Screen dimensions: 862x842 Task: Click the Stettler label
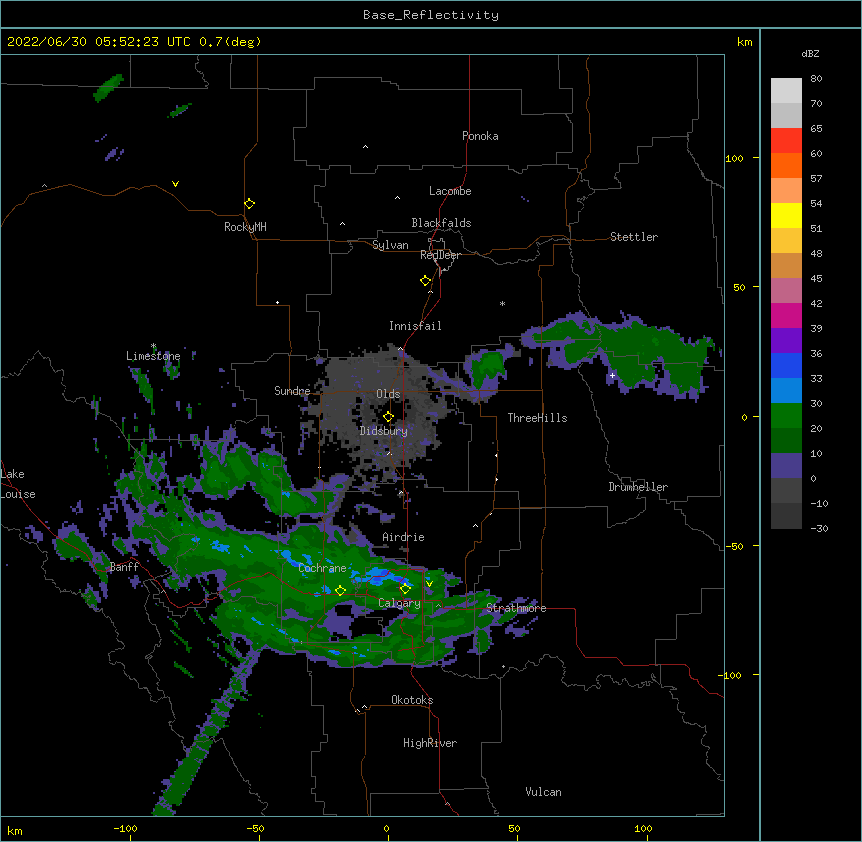634,237
